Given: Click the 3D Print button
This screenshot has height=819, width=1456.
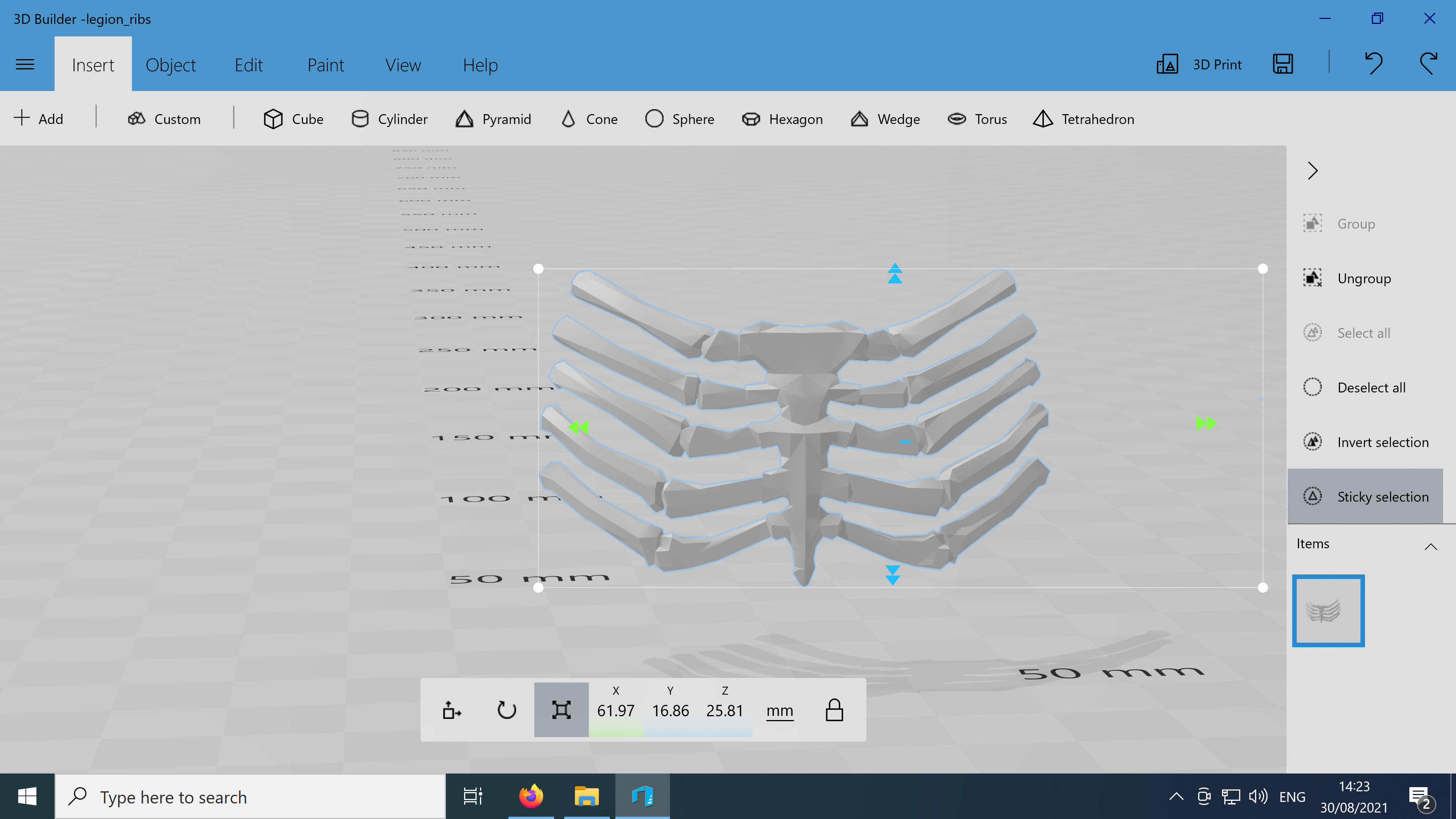Looking at the screenshot, I should point(1199,64).
